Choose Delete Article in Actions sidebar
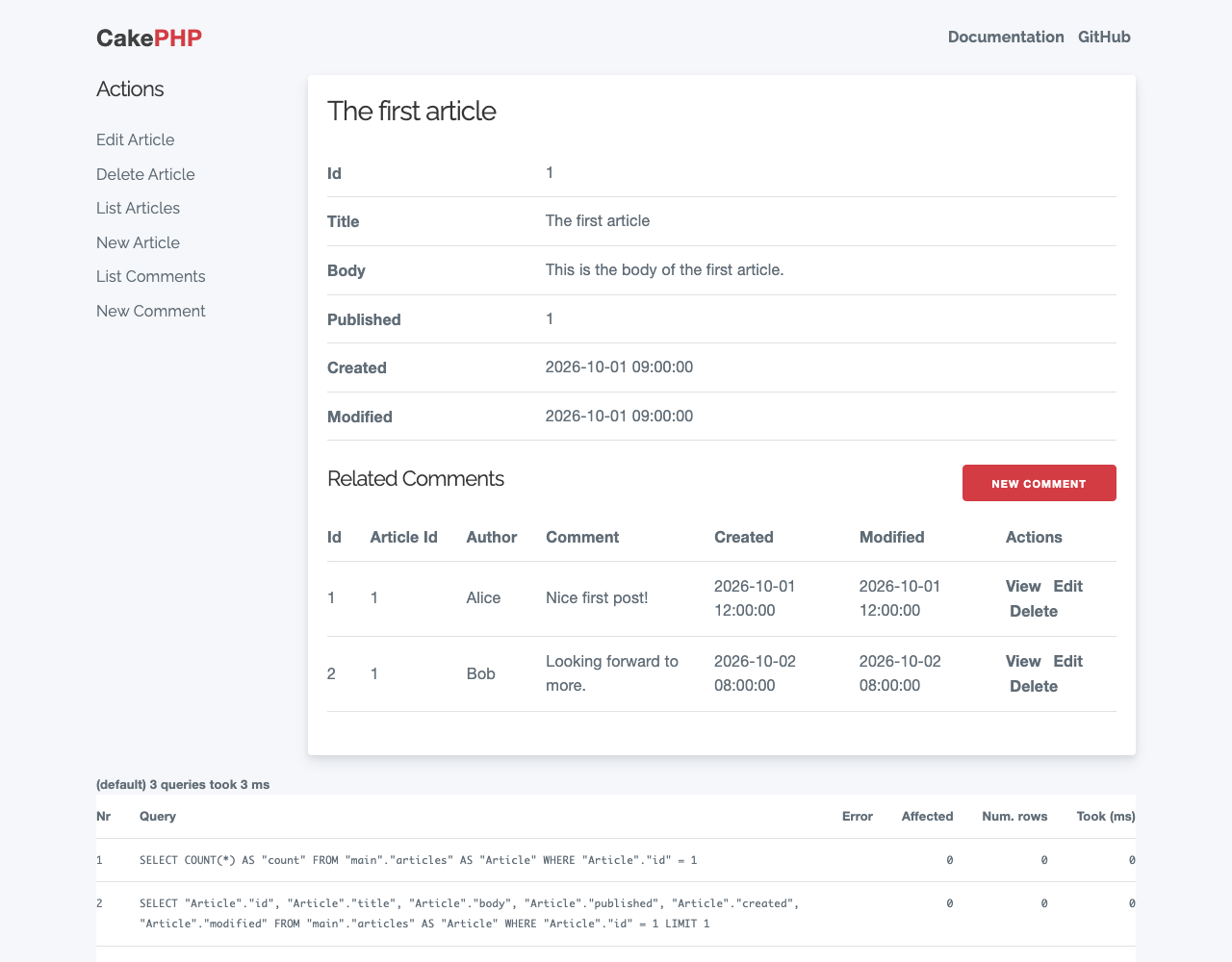The width and height of the screenshot is (1232, 962). pyautogui.click(x=145, y=174)
